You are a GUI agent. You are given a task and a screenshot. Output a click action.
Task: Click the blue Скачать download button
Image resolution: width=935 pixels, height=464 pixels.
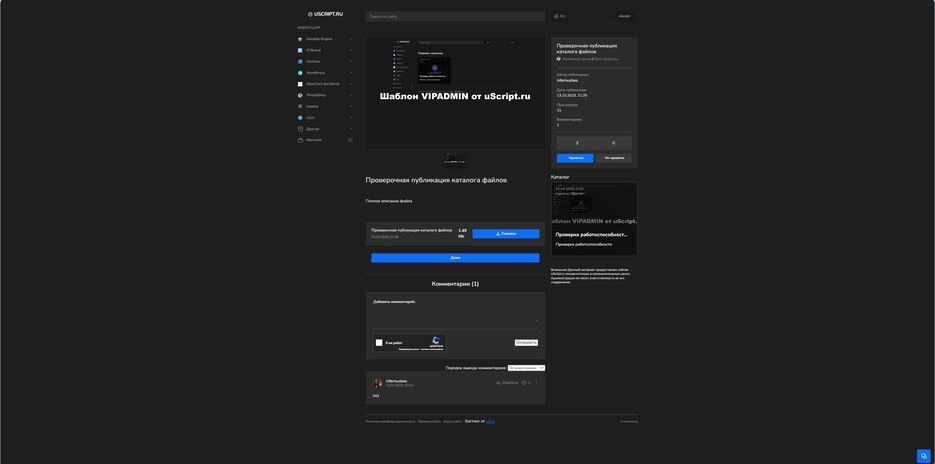(506, 234)
